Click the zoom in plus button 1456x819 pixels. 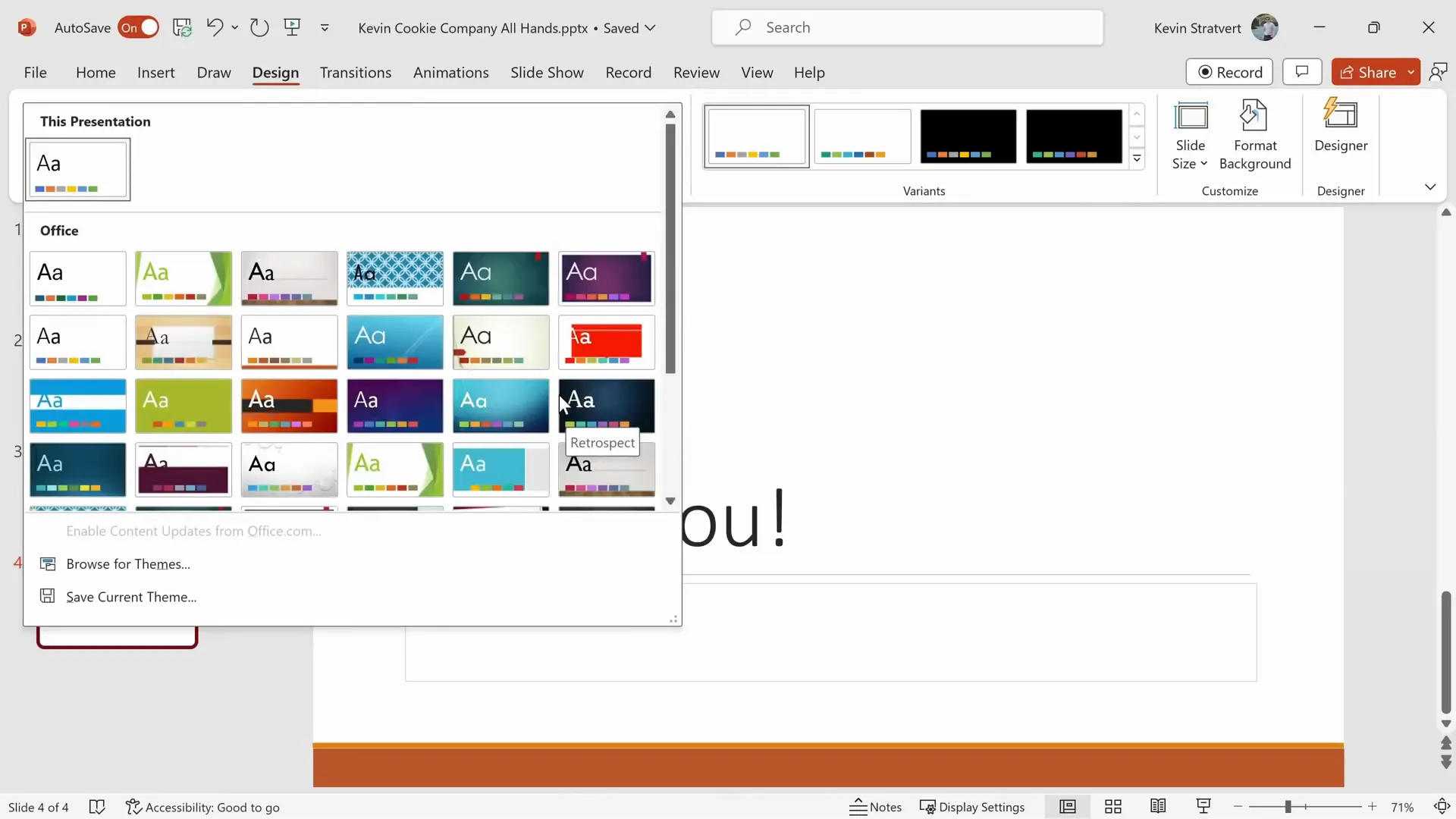pyautogui.click(x=1373, y=807)
